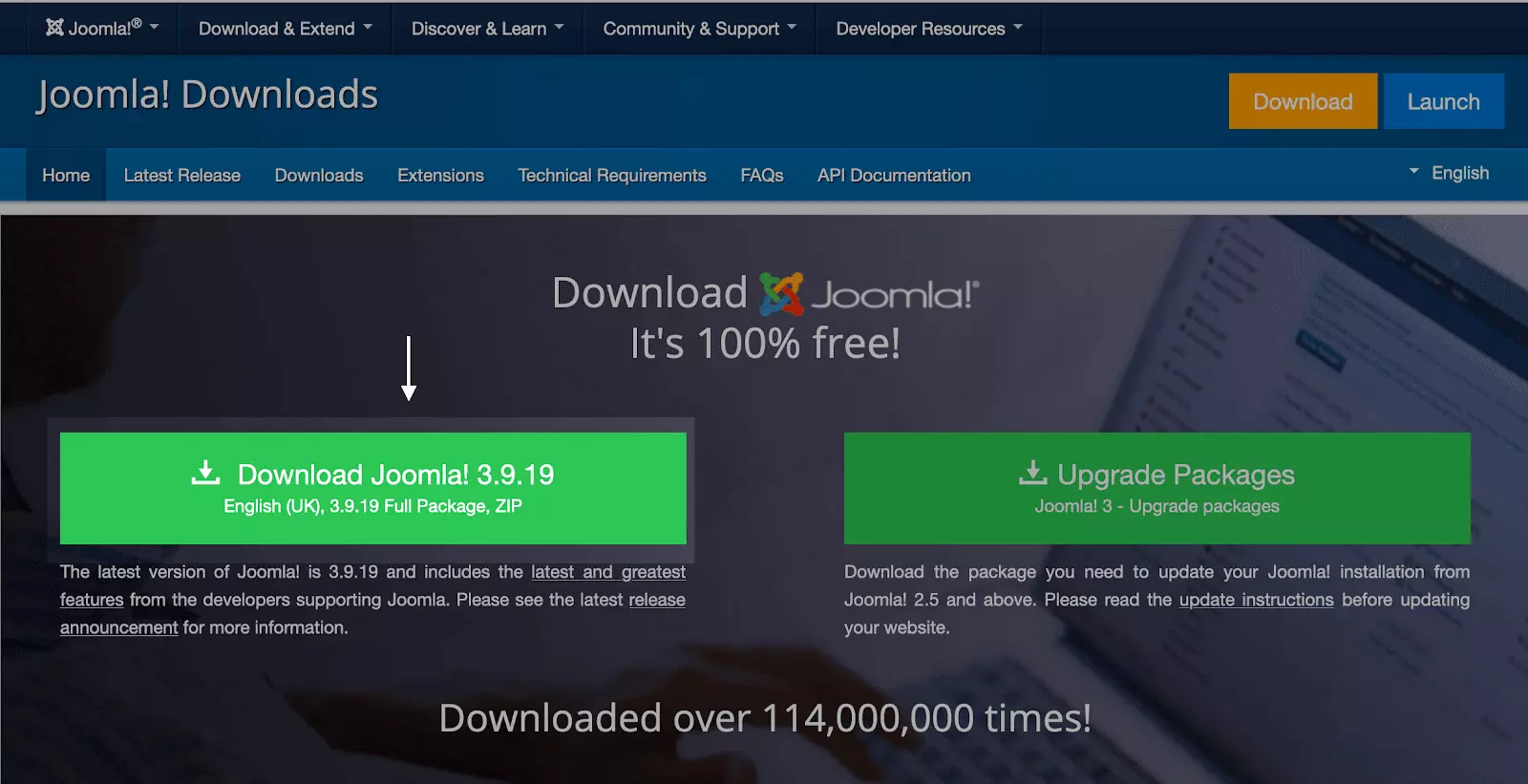Click the blue Launch button
1528x784 pixels.
[1443, 101]
